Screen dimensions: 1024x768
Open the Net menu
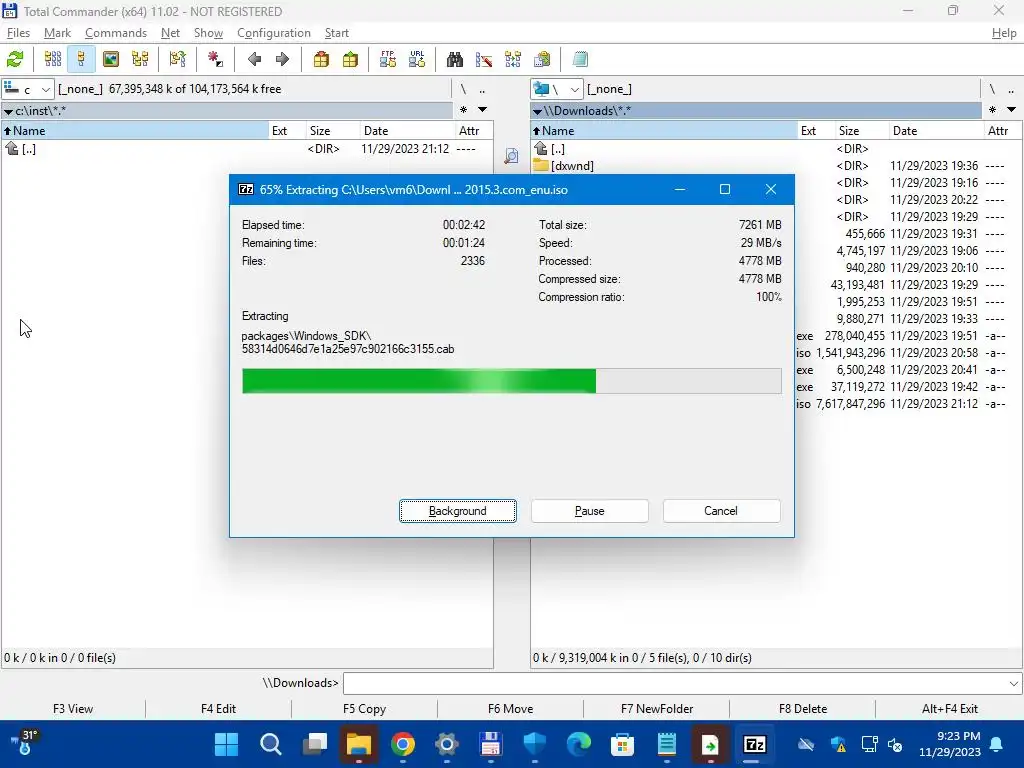pyautogui.click(x=170, y=33)
